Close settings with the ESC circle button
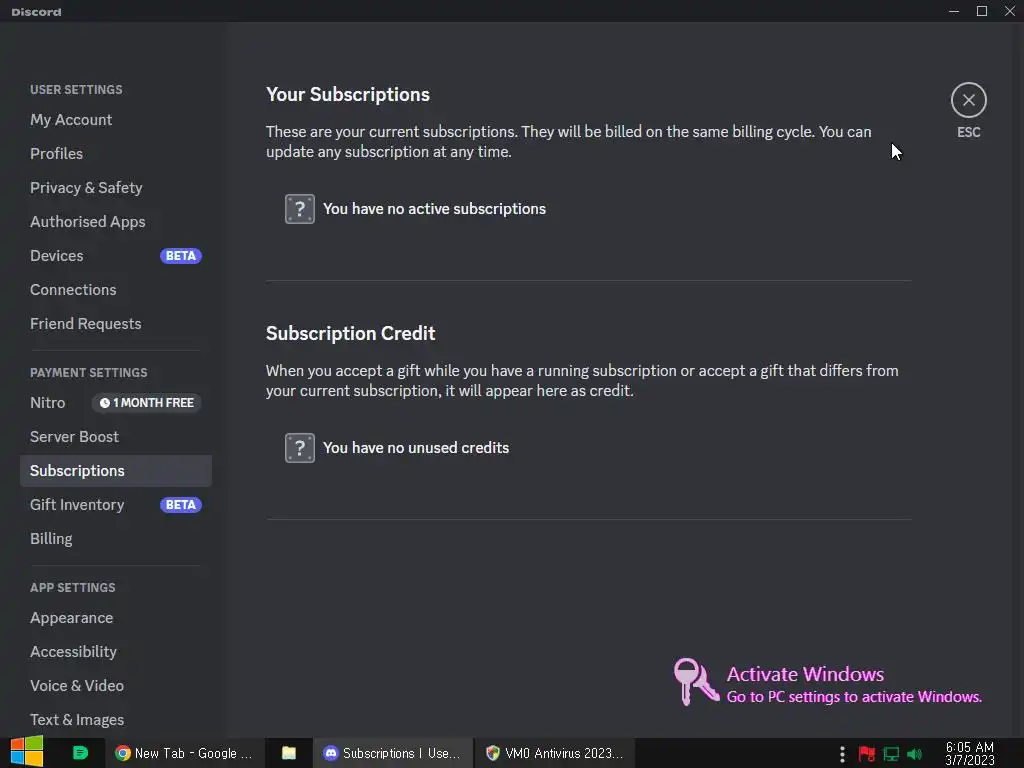 pos(968,100)
